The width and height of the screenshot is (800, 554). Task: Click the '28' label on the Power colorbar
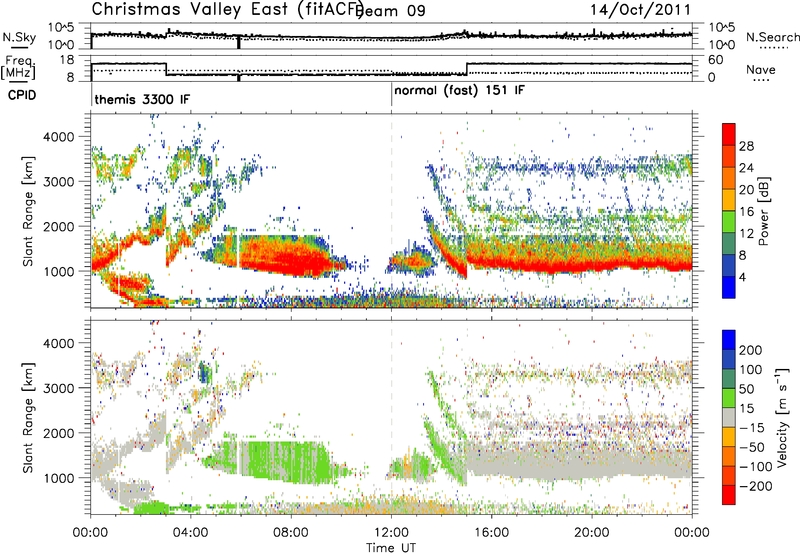[746, 146]
